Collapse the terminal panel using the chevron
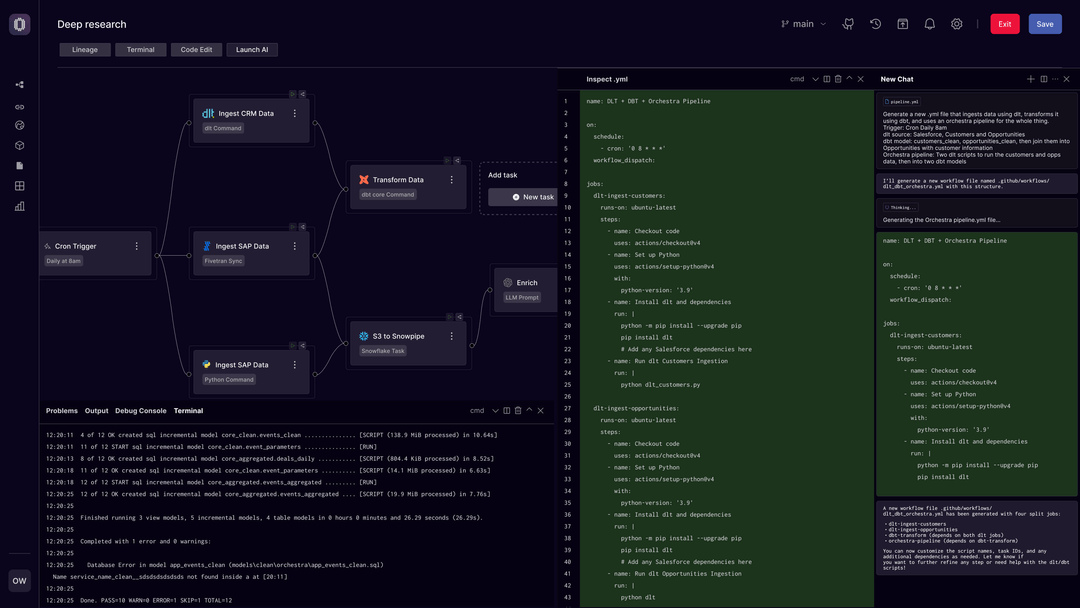The image size is (1080, 608). [528, 410]
